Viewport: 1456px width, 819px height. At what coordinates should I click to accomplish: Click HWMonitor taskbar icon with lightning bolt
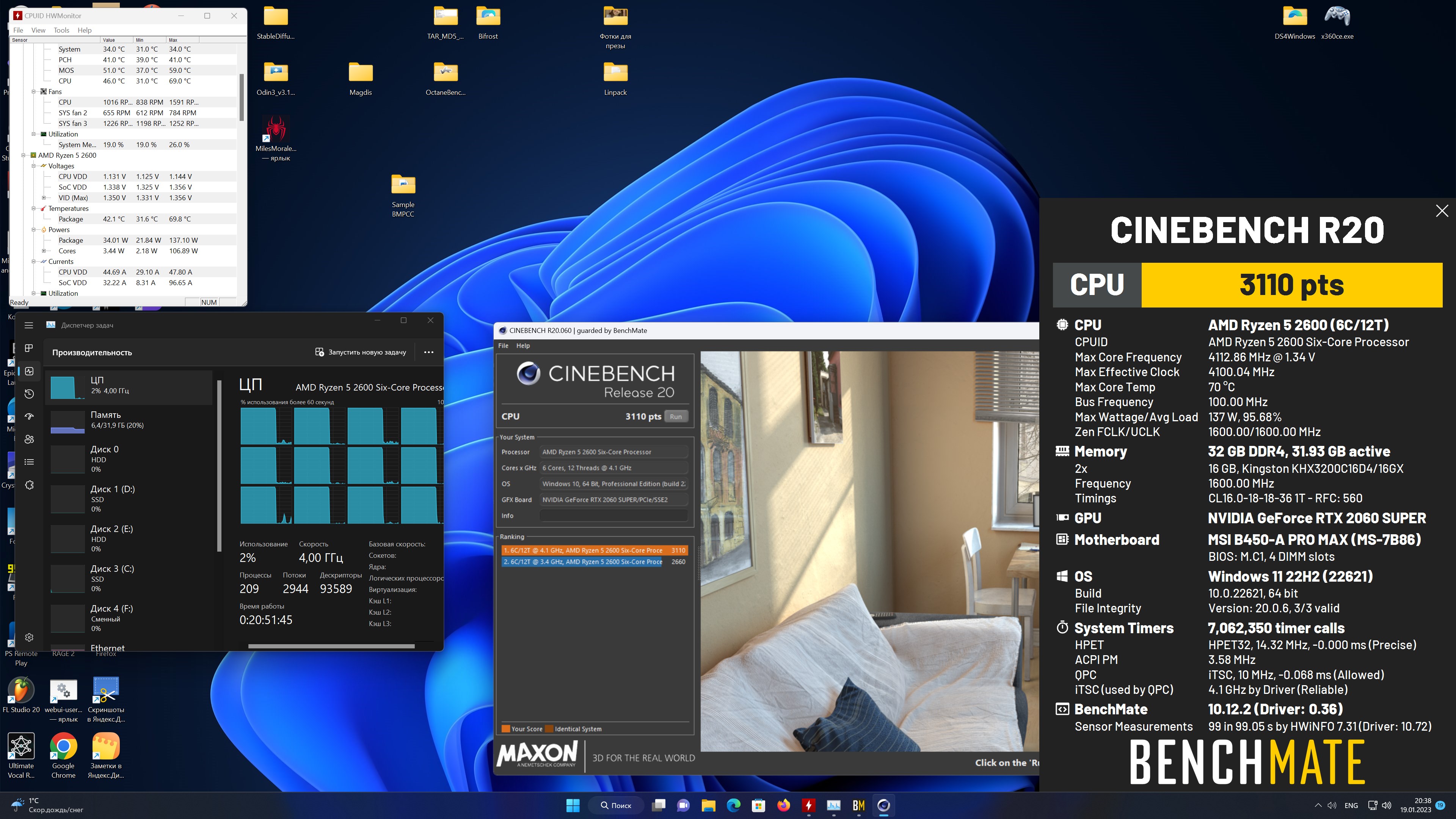[x=809, y=805]
